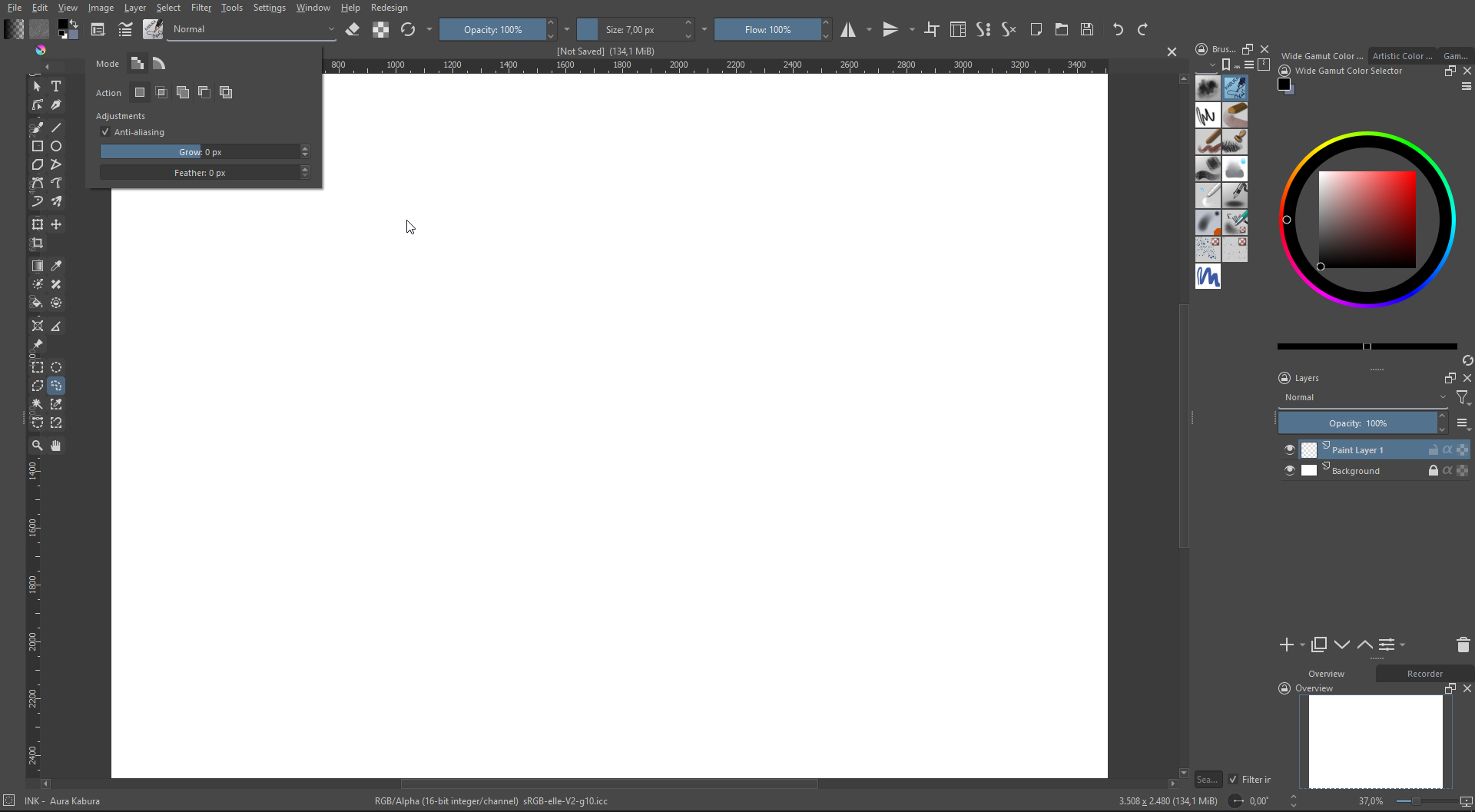Select the Crop tool
Image resolution: width=1475 pixels, height=812 pixels.
click(37, 244)
